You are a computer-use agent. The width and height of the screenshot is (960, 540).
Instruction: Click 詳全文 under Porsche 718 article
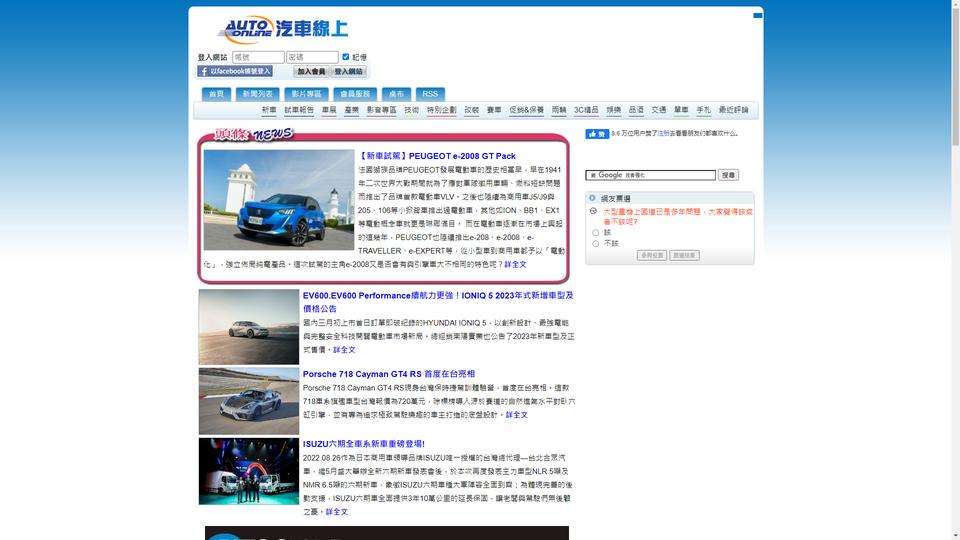(517, 414)
